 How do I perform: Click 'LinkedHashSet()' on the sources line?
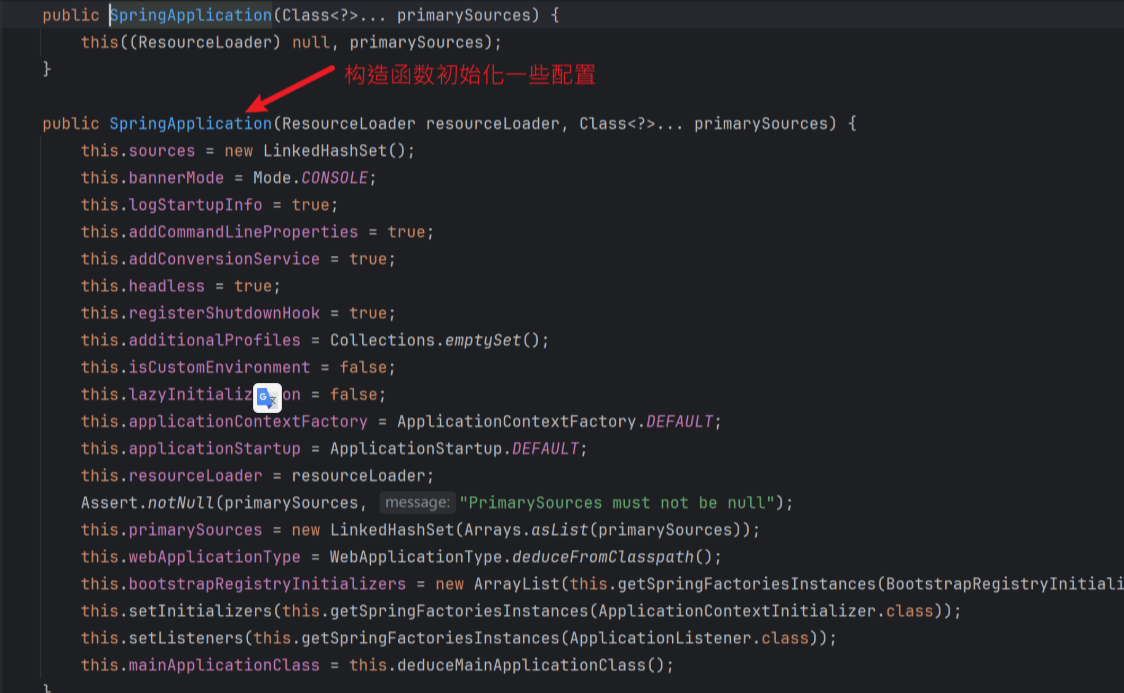click(334, 150)
